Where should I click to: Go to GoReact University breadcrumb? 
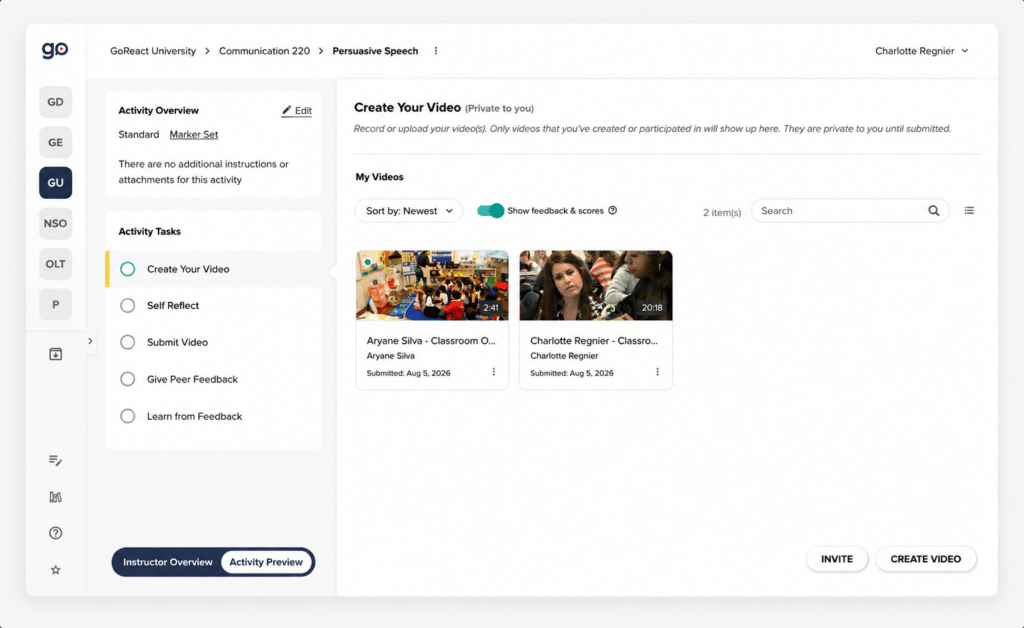click(x=153, y=51)
